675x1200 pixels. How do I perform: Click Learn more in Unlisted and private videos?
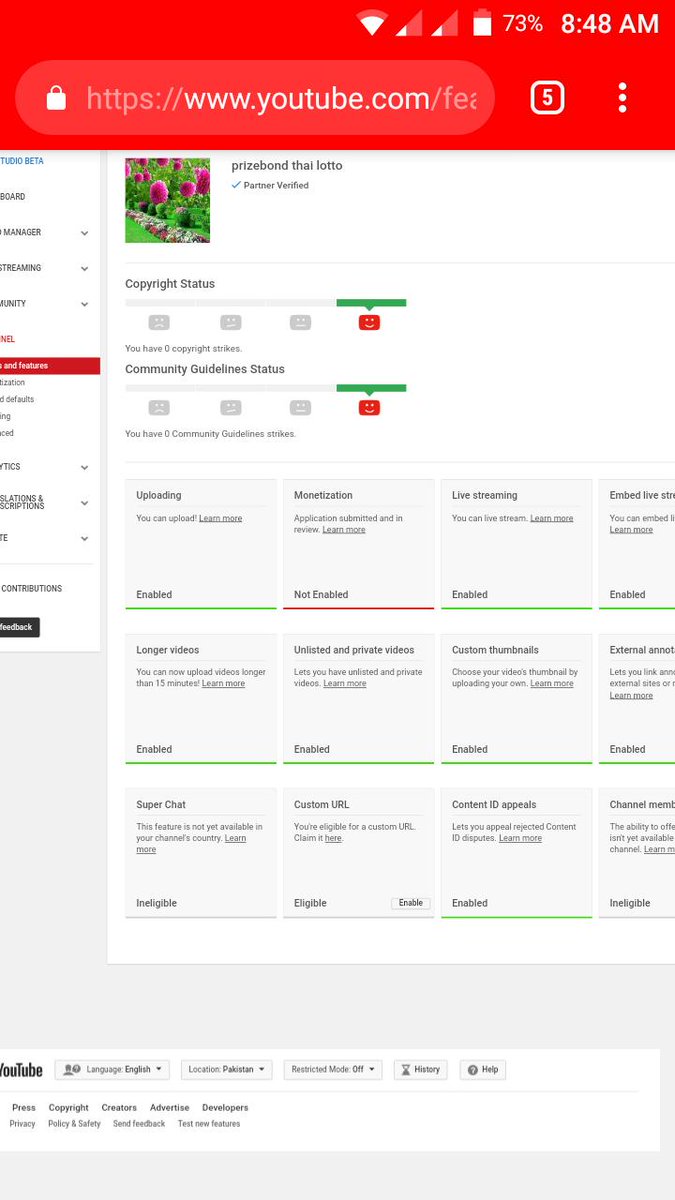pos(345,684)
